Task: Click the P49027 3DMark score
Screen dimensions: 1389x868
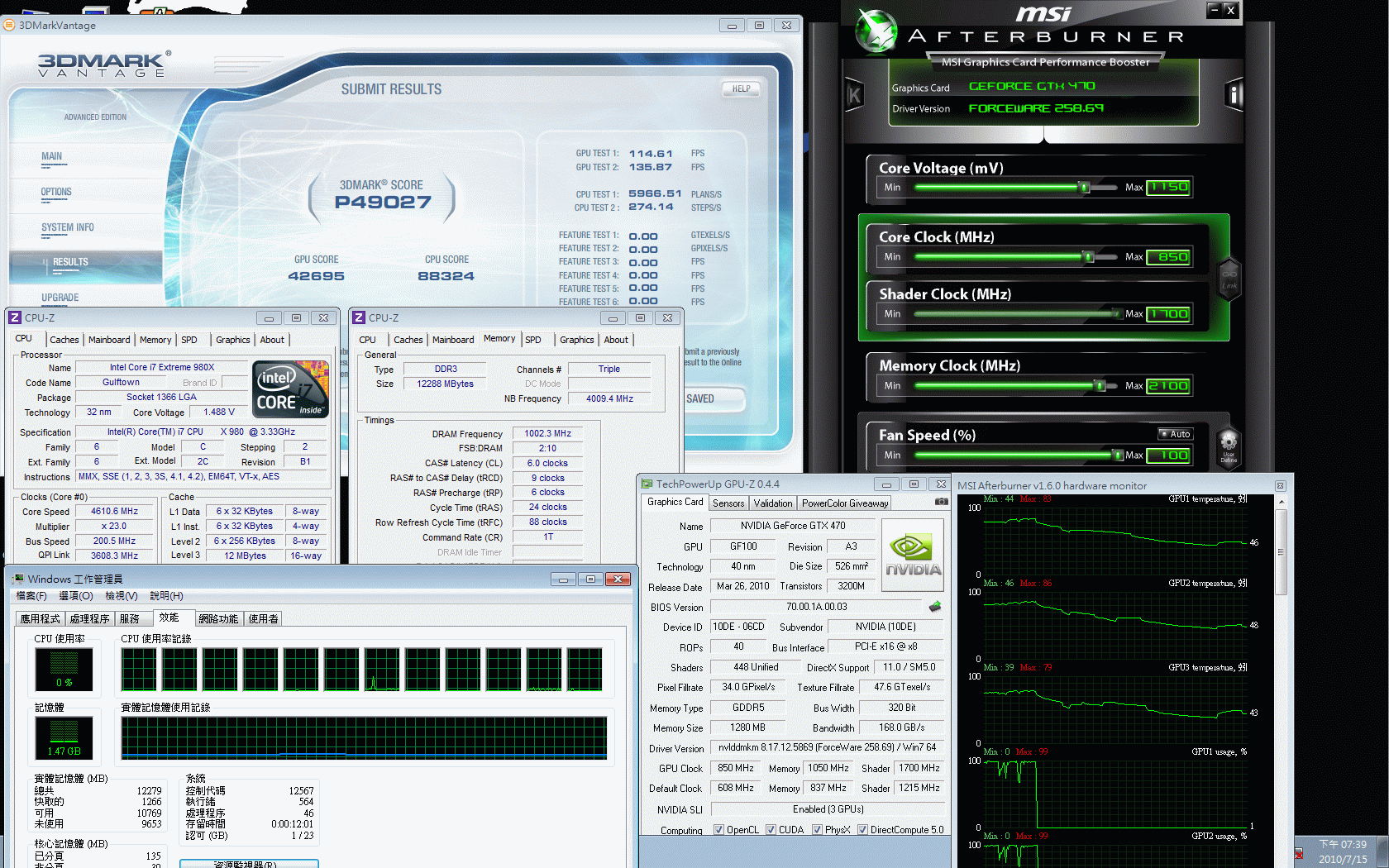Action: pyautogui.click(x=383, y=203)
